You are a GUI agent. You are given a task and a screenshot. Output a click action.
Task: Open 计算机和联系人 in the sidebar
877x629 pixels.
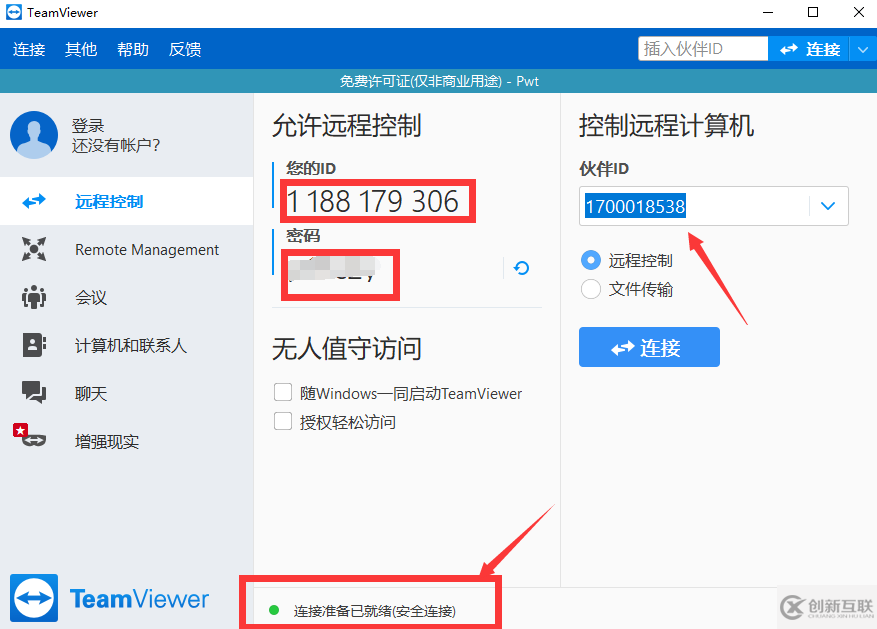point(126,346)
